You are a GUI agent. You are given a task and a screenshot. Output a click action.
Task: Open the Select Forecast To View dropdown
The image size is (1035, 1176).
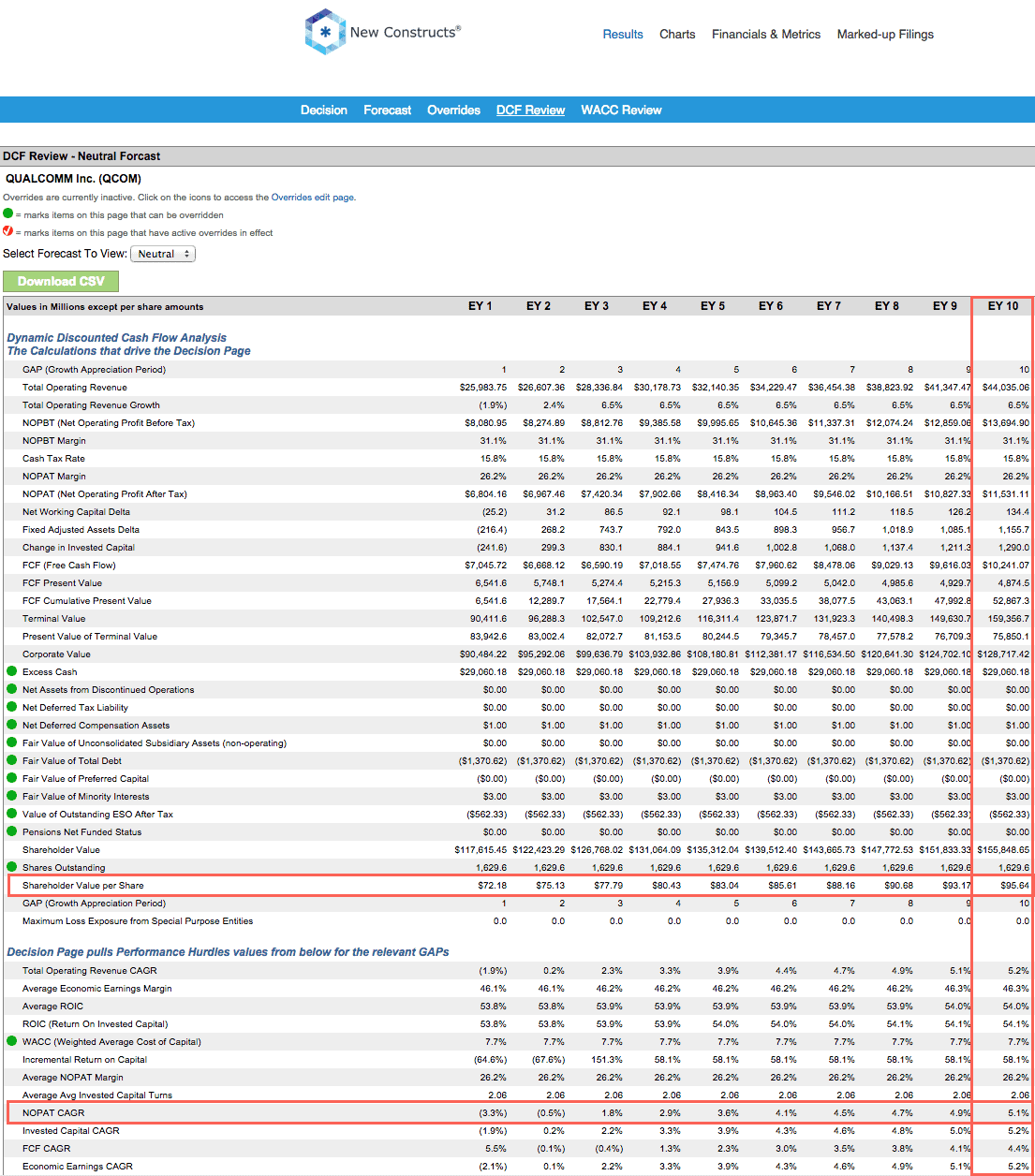pos(163,254)
